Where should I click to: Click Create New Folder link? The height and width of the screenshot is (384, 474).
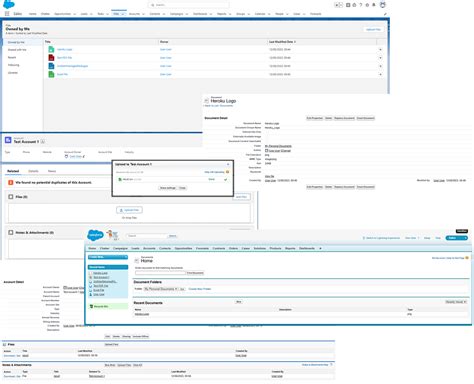pyautogui.click(x=200, y=289)
